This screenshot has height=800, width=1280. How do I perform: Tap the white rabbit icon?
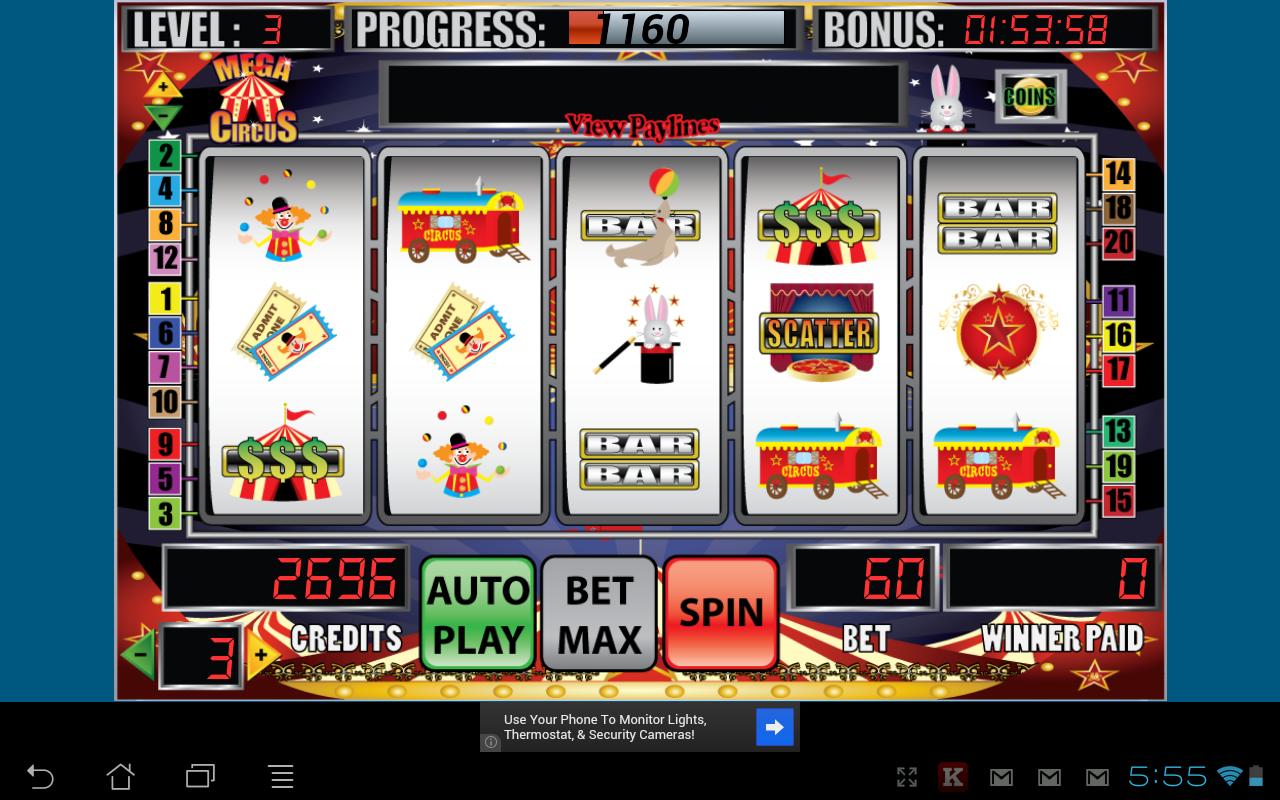tap(945, 98)
